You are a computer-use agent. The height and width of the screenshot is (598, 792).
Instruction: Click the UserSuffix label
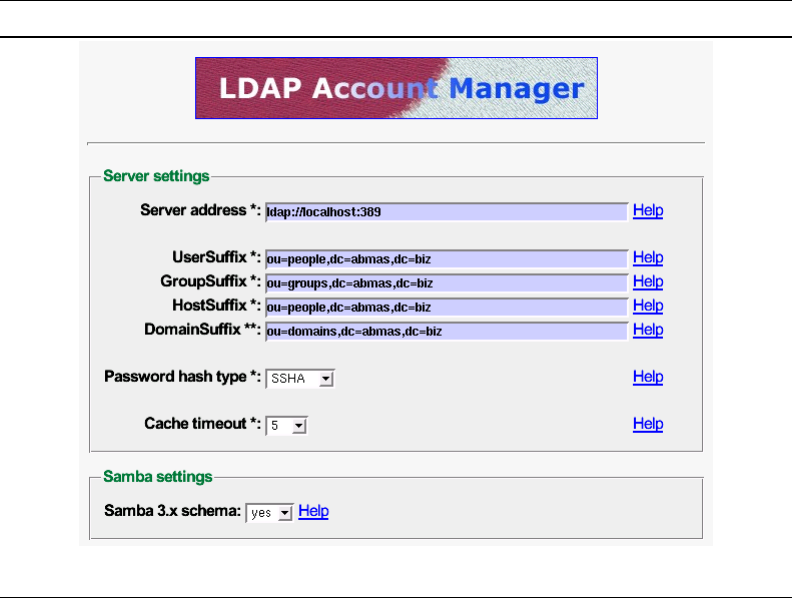pos(217,257)
